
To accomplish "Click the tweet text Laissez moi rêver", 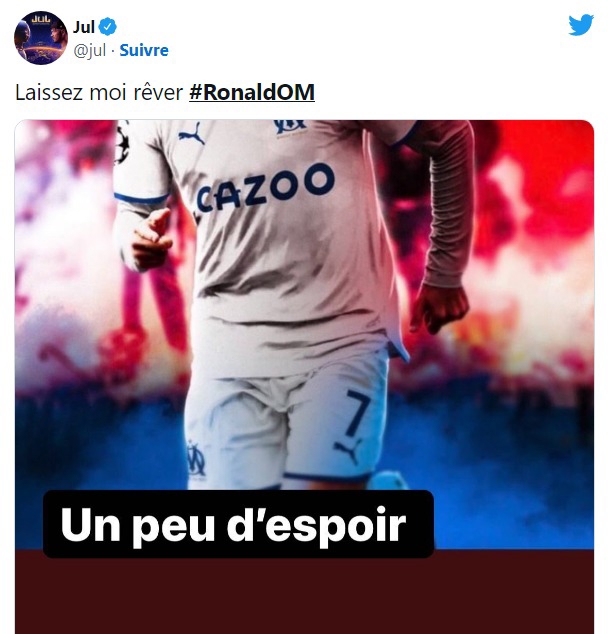I will pyautogui.click(x=99, y=92).
